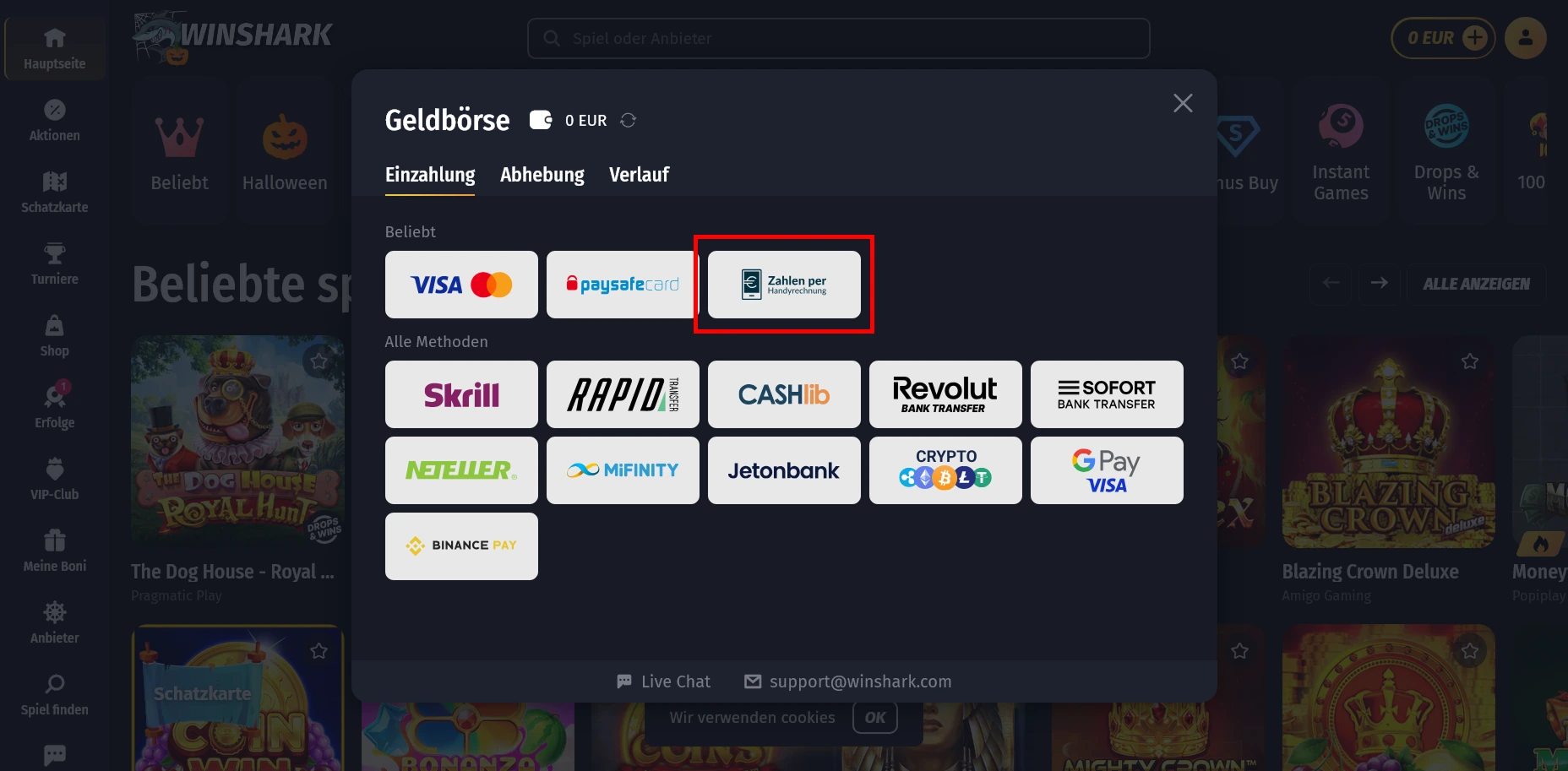Click the game search field

[839, 39]
